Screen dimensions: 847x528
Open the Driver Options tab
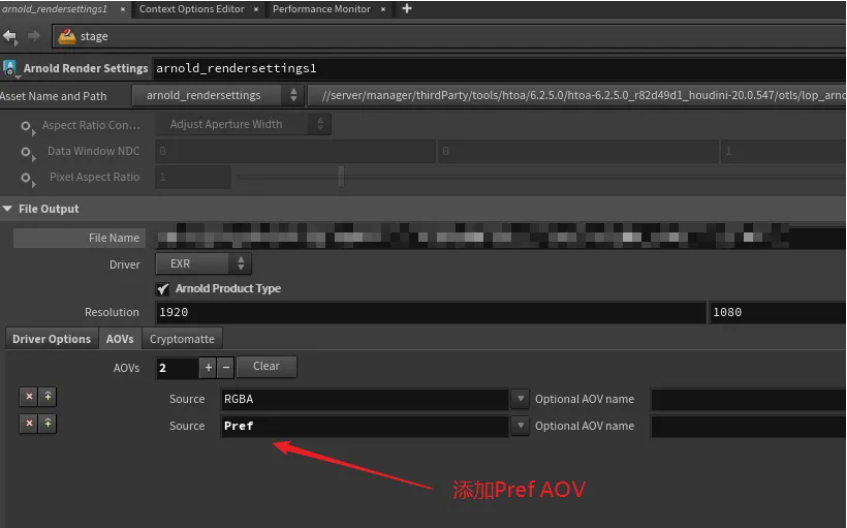(52, 339)
